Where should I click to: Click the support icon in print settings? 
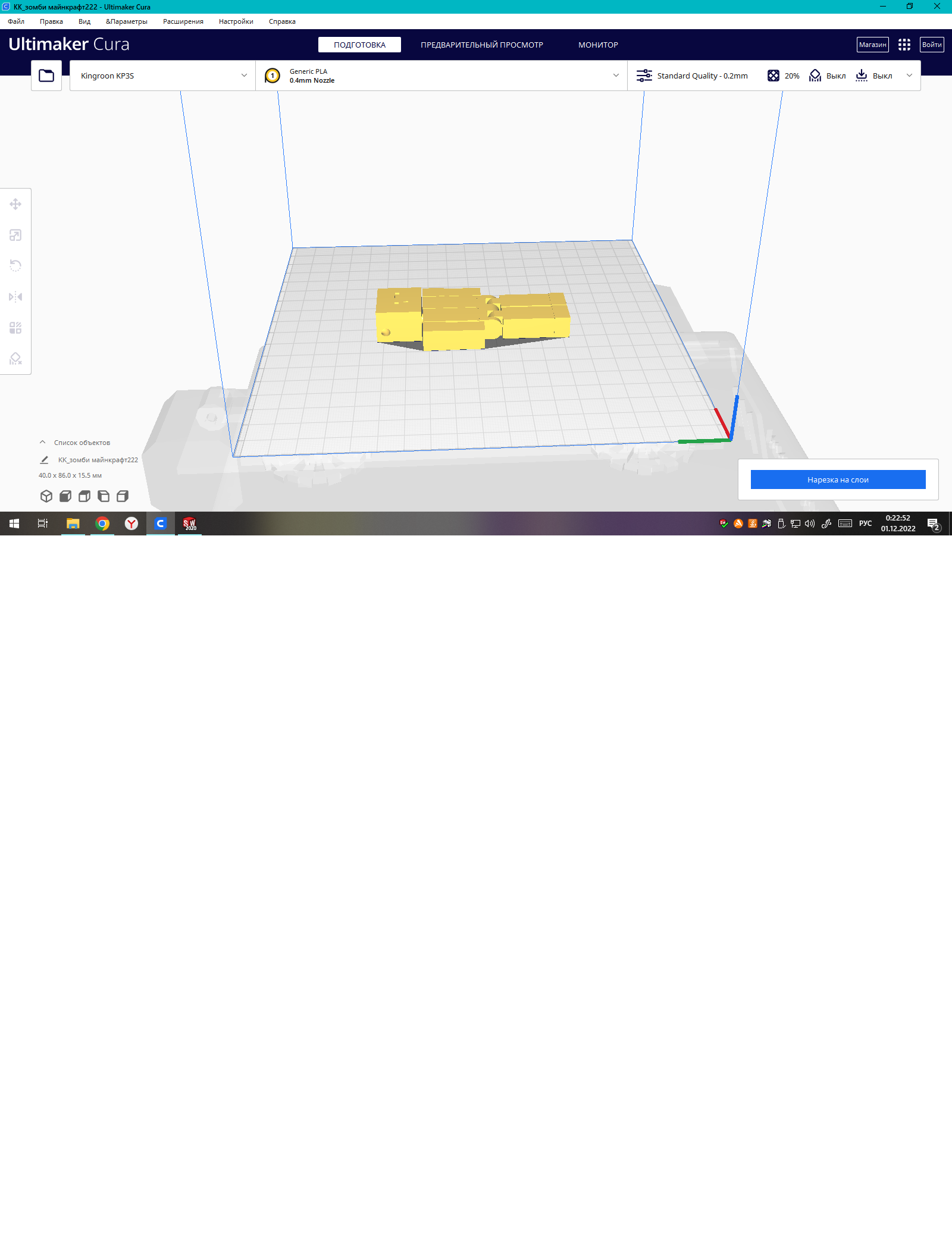pyautogui.click(x=815, y=76)
